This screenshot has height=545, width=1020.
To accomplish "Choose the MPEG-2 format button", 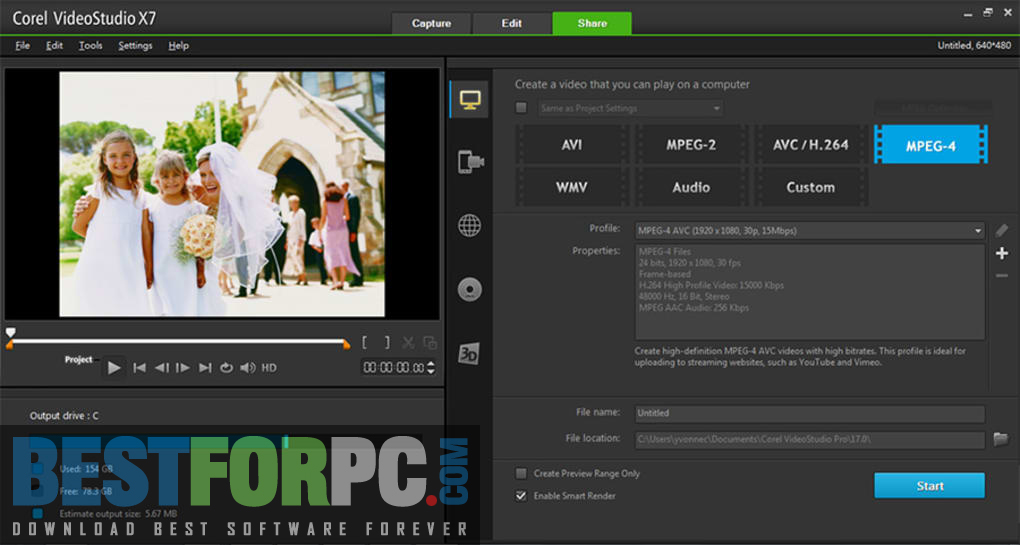I will coord(691,145).
